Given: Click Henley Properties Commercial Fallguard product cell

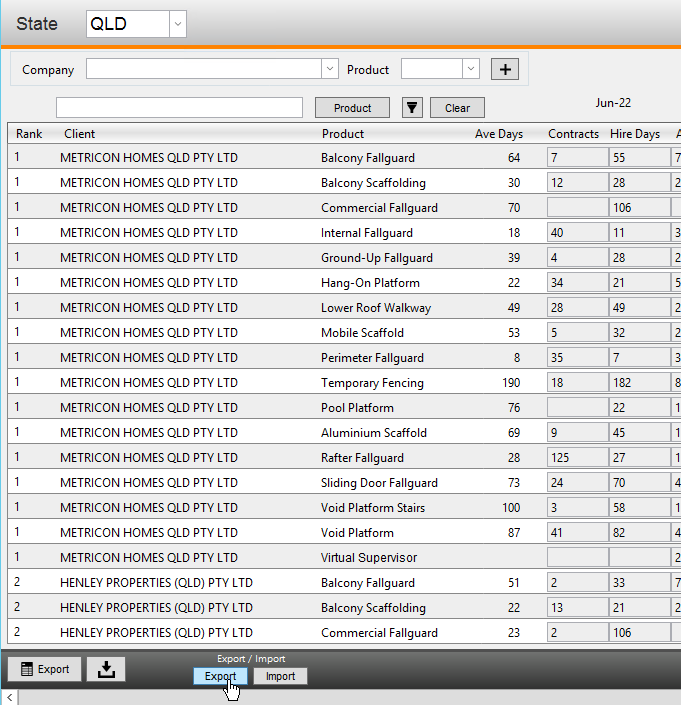Looking at the screenshot, I should 379,633.
